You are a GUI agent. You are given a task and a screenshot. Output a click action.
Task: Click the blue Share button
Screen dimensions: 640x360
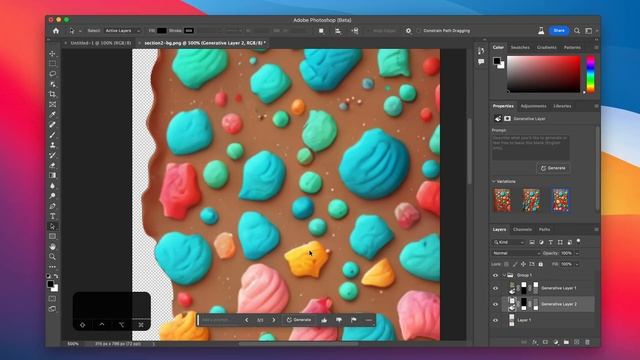(x=559, y=31)
